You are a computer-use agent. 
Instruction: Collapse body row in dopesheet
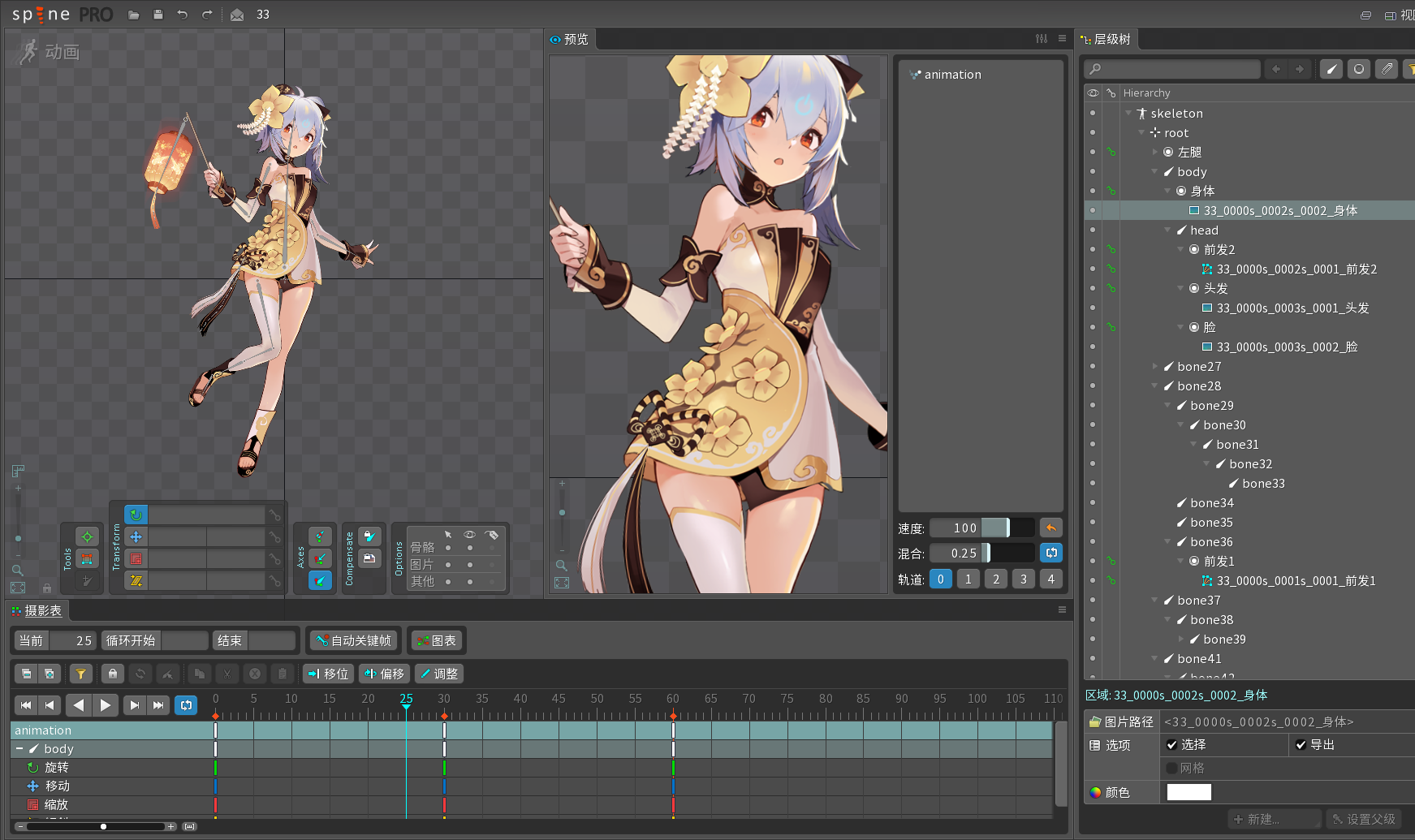click(19, 748)
